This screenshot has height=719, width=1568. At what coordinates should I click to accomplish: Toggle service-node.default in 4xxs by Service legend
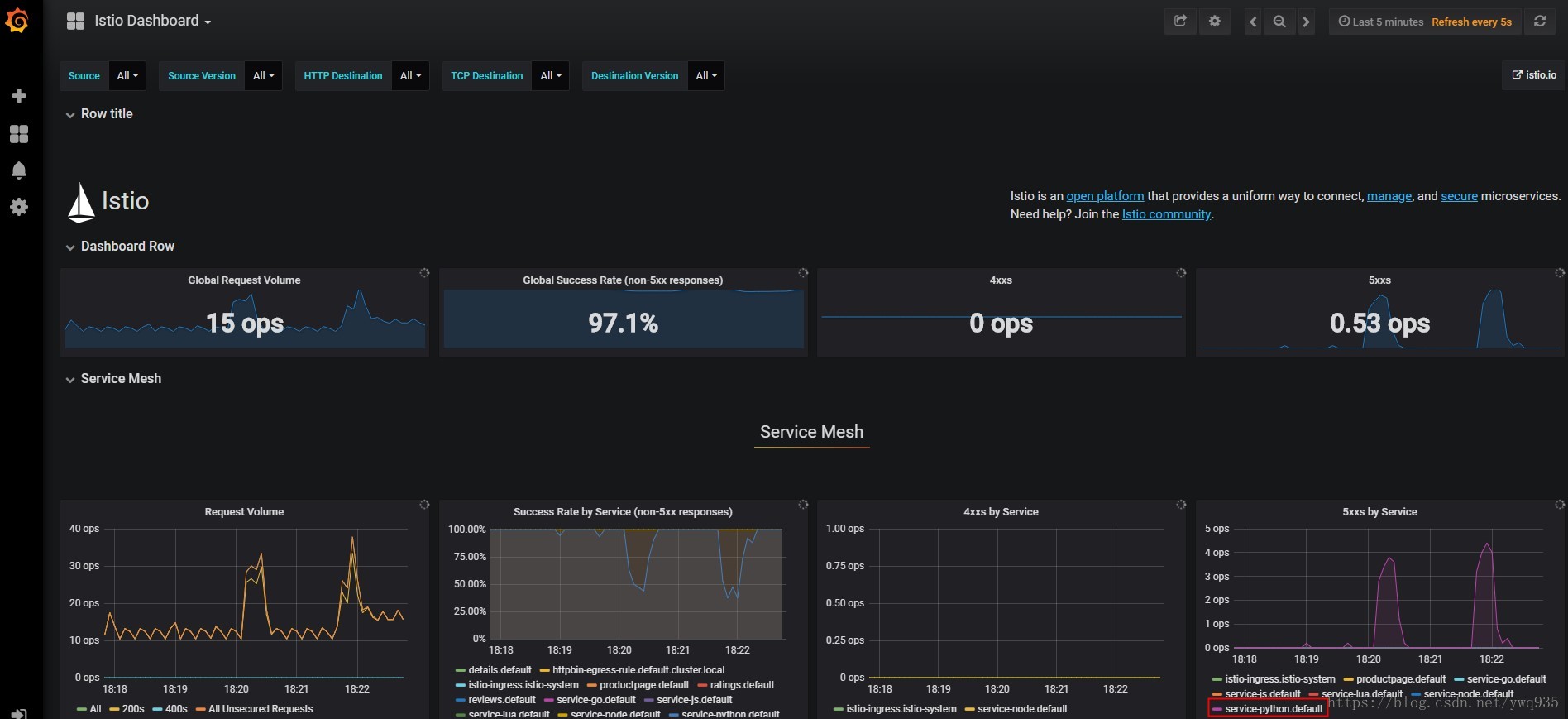point(1022,709)
